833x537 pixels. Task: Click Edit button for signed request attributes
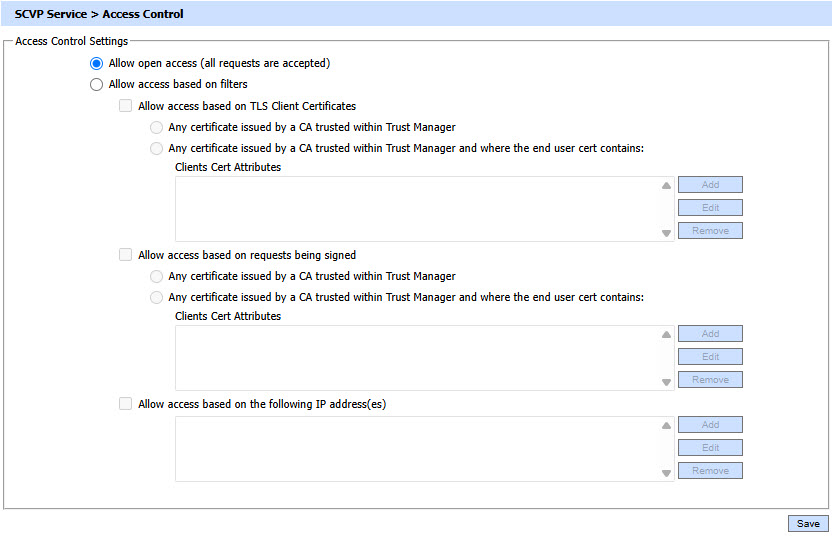point(710,357)
